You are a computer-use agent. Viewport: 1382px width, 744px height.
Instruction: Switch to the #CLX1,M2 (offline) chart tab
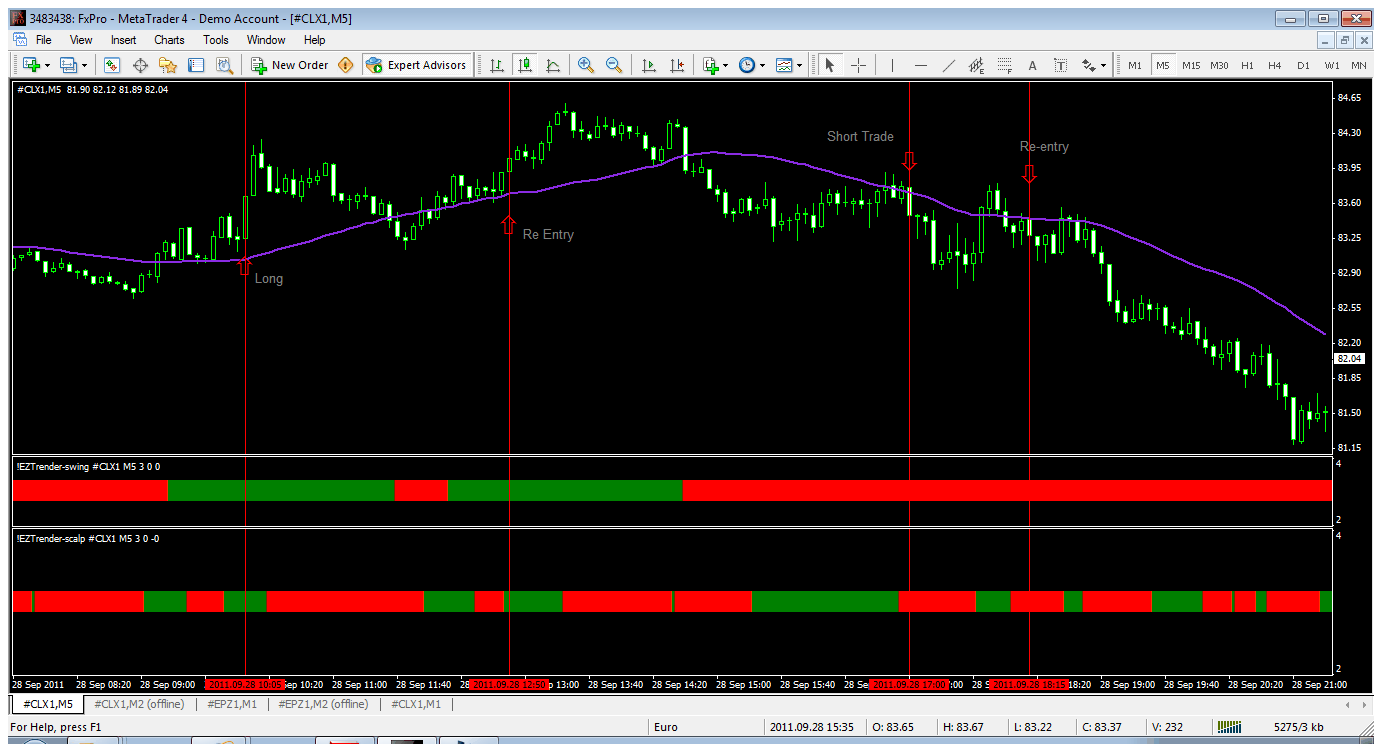click(x=140, y=704)
